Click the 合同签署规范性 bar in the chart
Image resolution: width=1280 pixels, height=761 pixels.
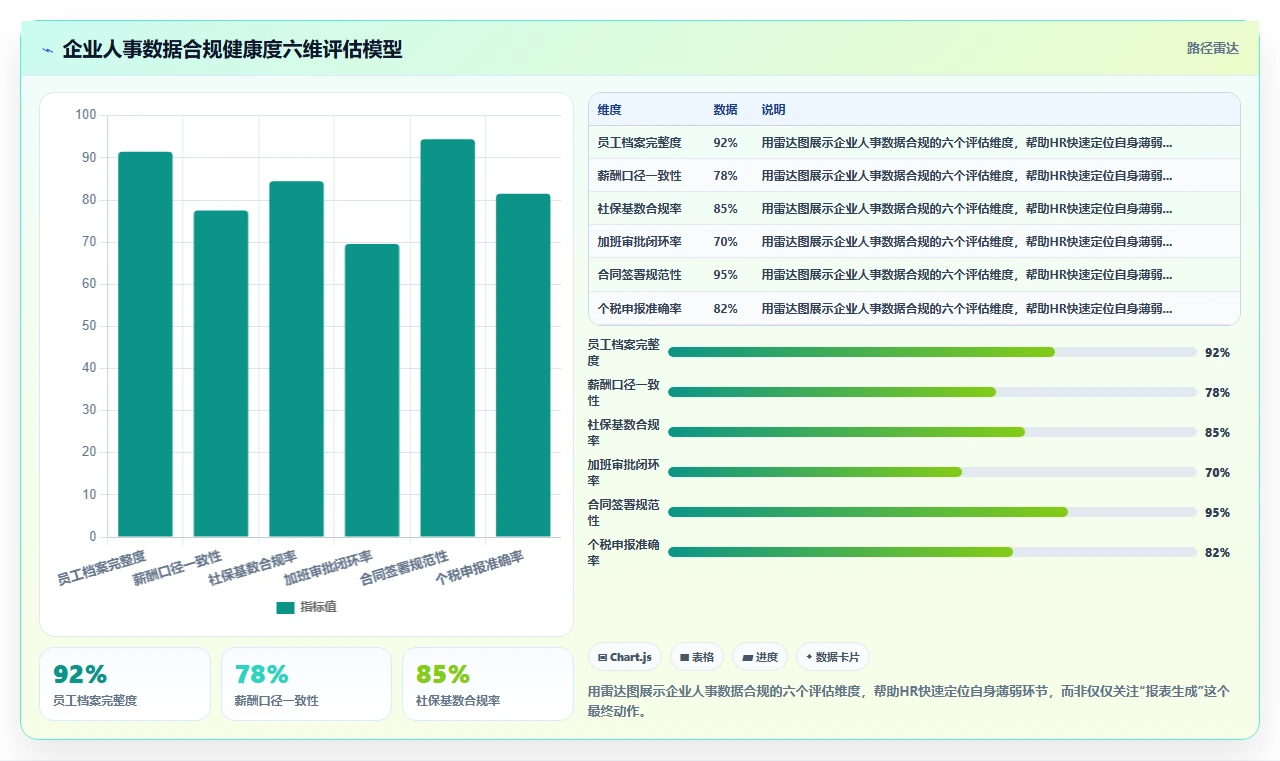click(447, 338)
